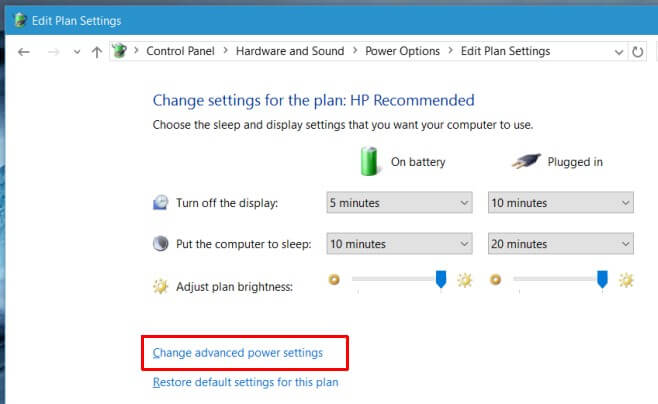Open the on battery sleep time dropdown
Image resolution: width=658 pixels, height=404 pixels.
pyautogui.click(x=399, y=244)
